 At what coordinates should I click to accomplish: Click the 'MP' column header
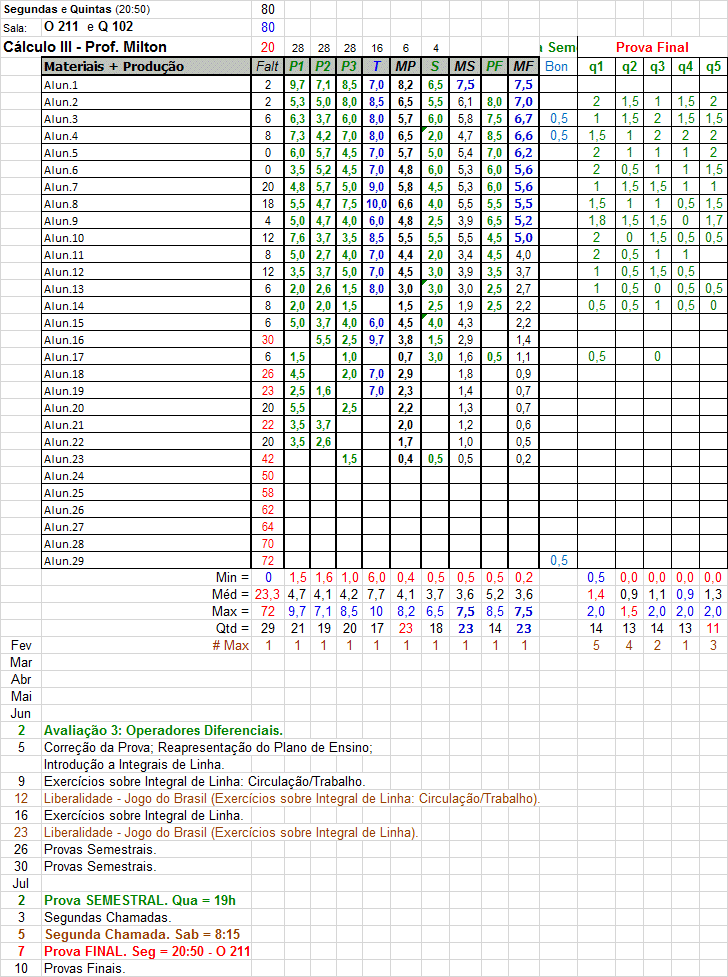[405, 67]
